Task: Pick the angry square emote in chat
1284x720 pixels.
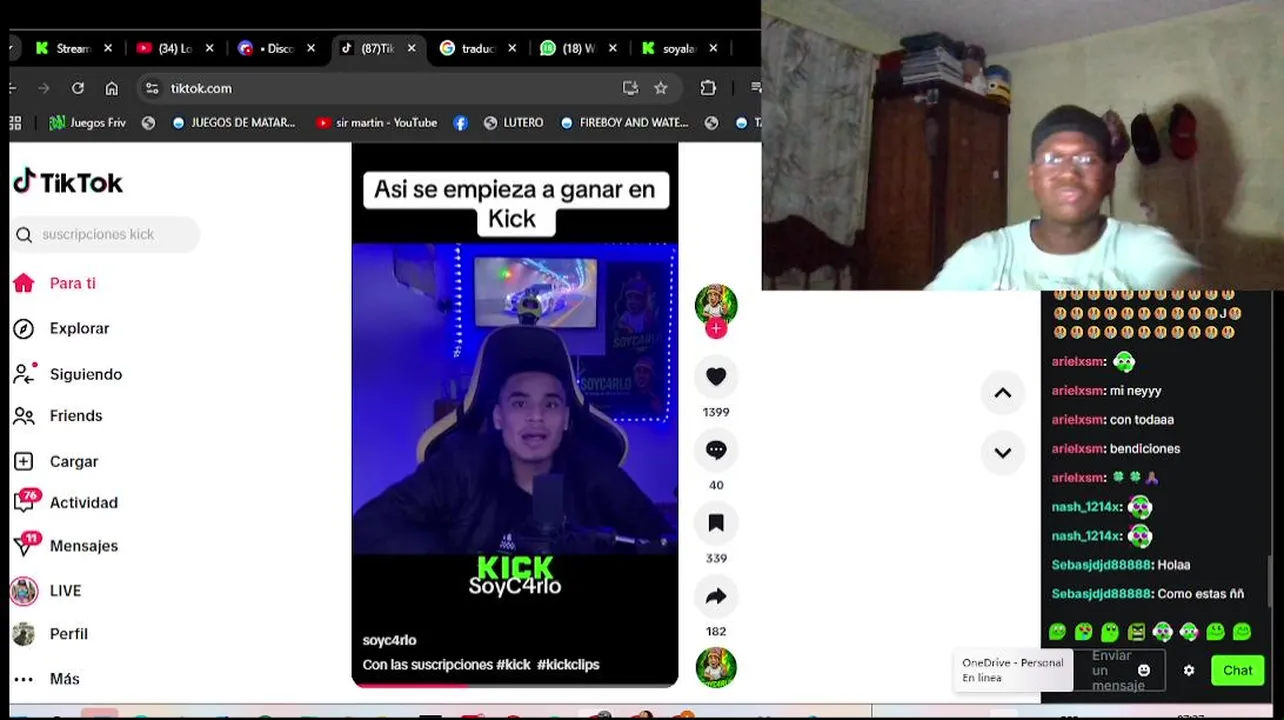Action: coord(1136,632)
